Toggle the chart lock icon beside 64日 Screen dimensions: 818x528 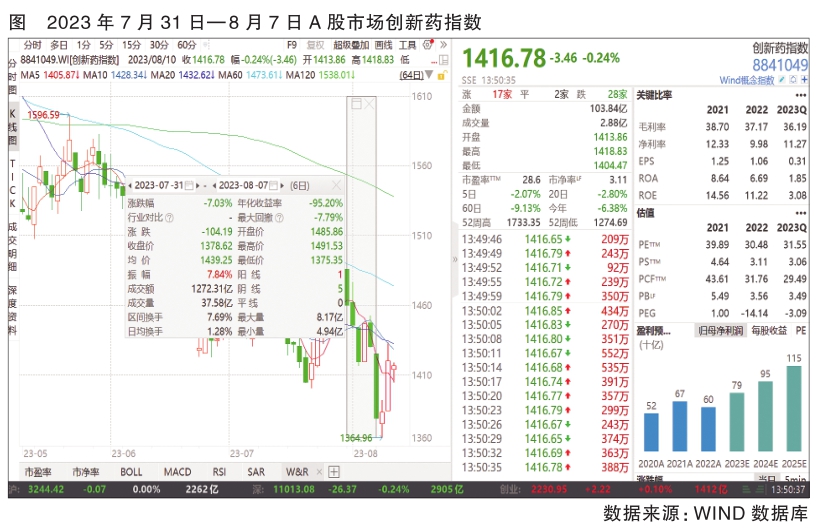pyautogui.click(x=441, y=76)
